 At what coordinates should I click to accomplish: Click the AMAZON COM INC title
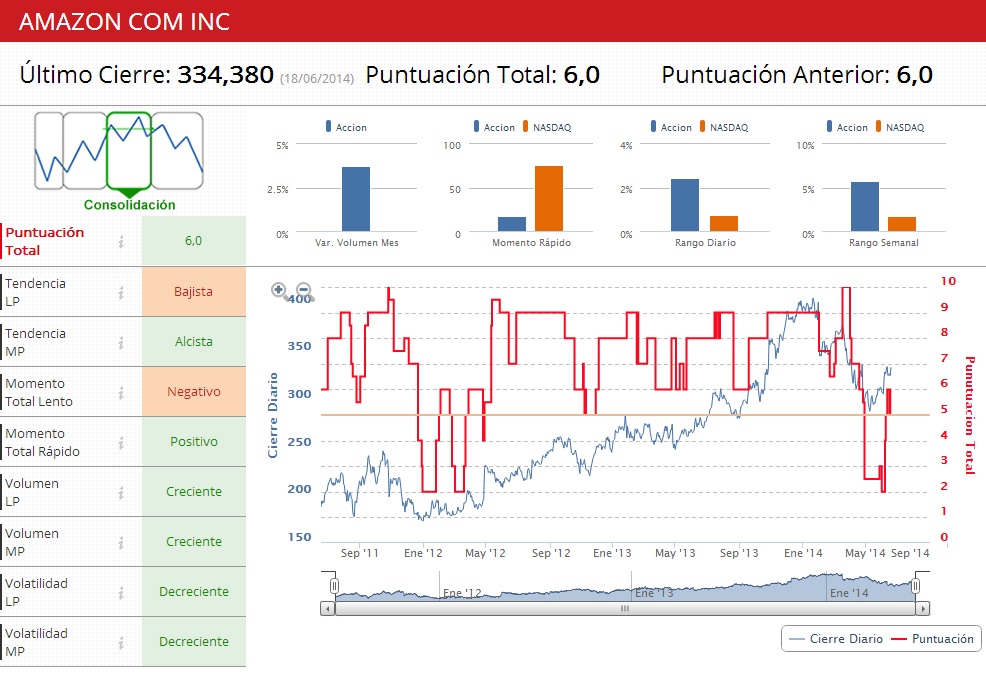click(x=125, y=22)
